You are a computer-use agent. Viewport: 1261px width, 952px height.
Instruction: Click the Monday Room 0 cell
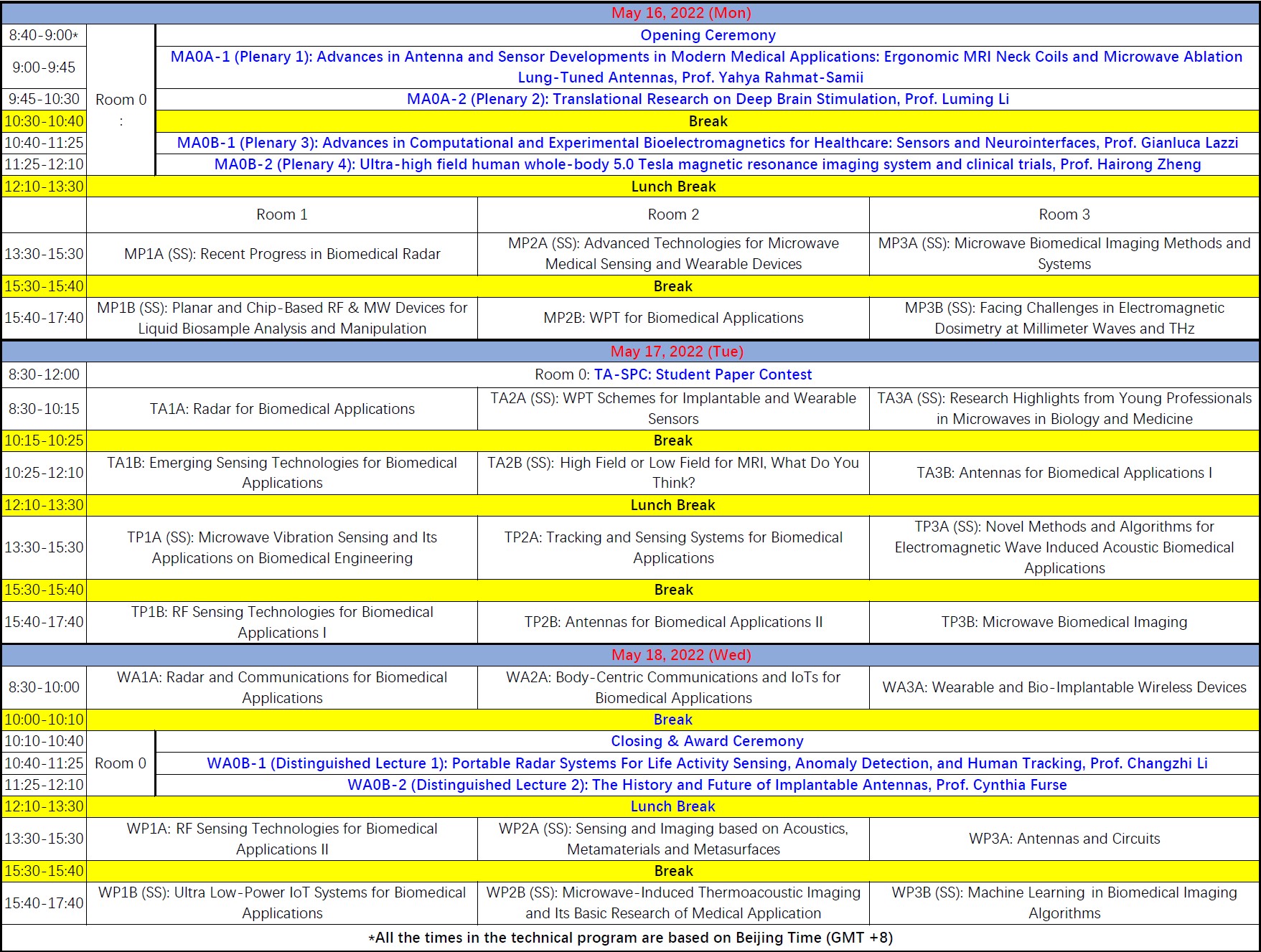click(121, 100)
